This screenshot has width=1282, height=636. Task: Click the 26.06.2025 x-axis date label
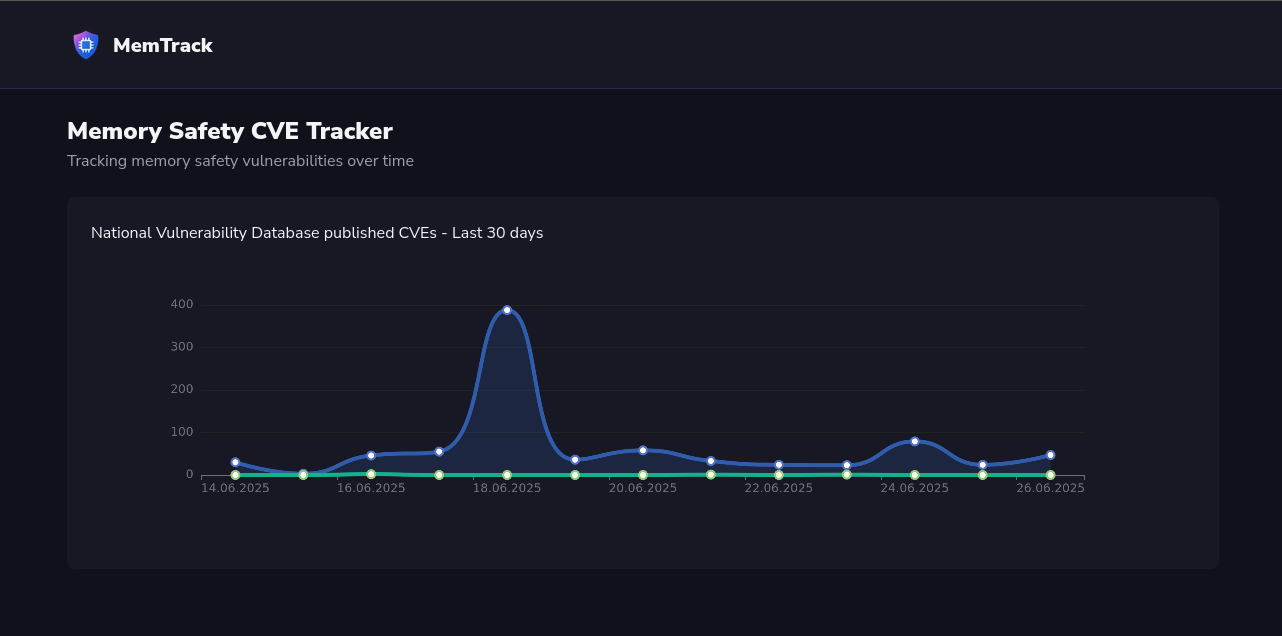click(x=1050, y=488)
